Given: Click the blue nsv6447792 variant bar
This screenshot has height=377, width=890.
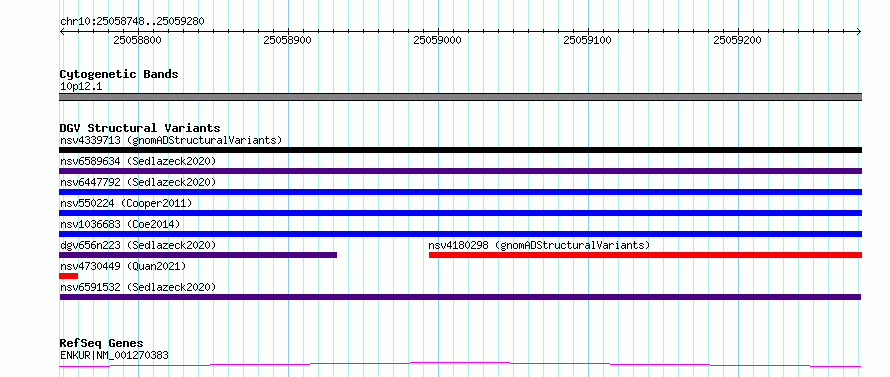Looking at the screenshot, I should click(460, 192).
